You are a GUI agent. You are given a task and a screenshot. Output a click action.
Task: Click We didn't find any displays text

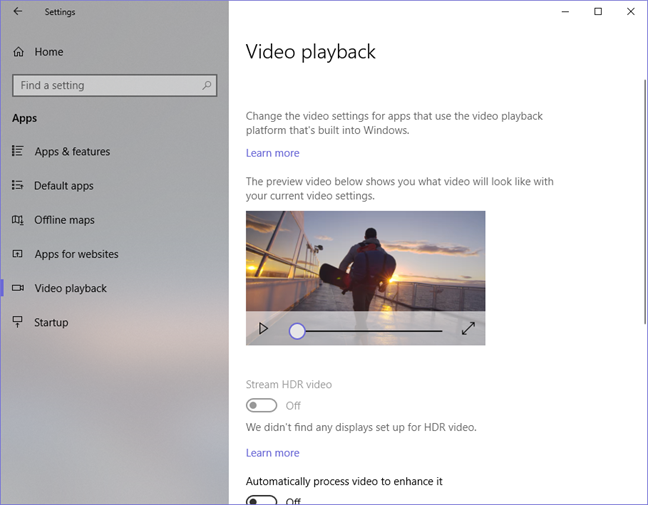coord(361,427)
